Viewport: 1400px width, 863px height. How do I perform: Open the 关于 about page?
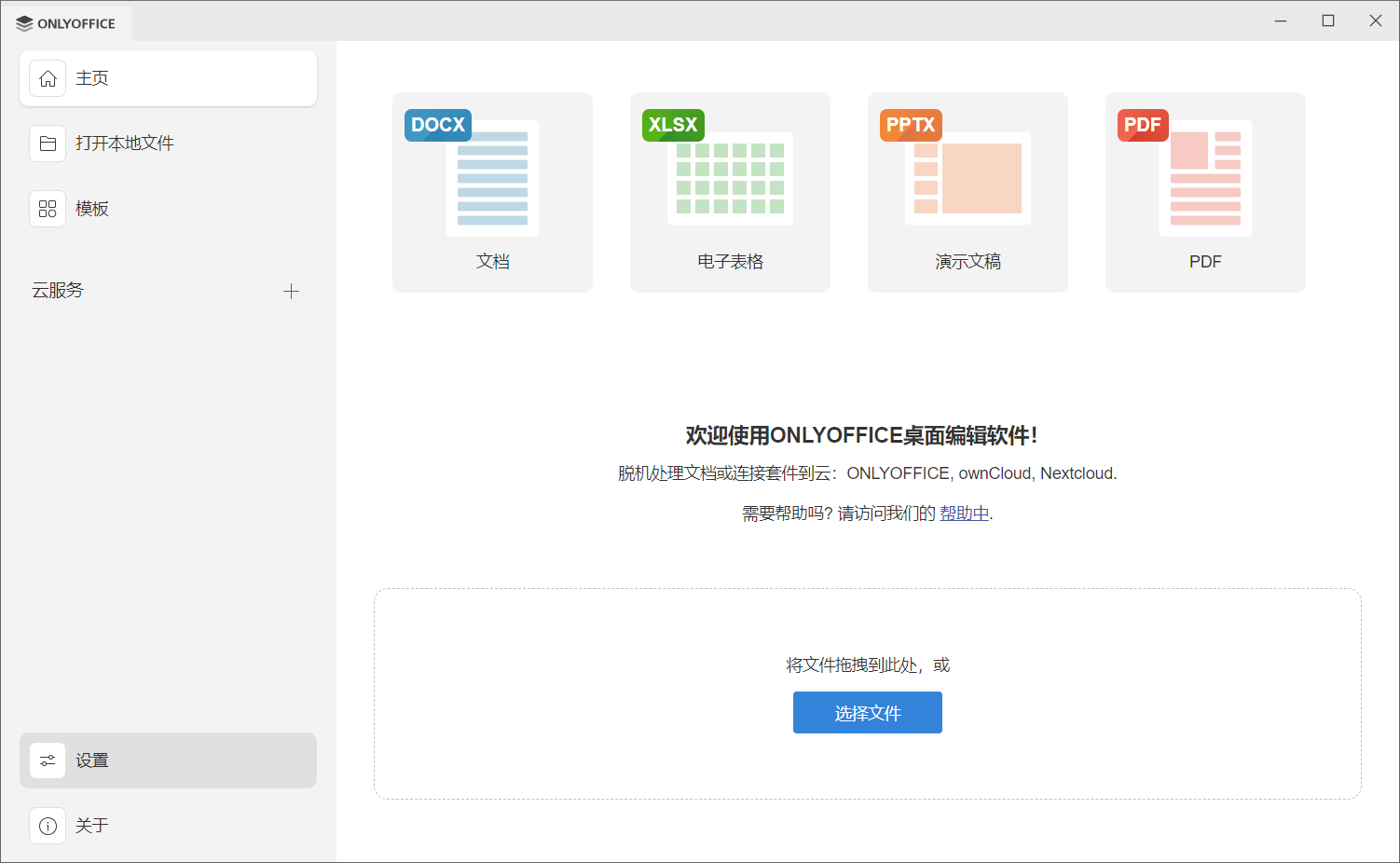click(x=168, y=826)
